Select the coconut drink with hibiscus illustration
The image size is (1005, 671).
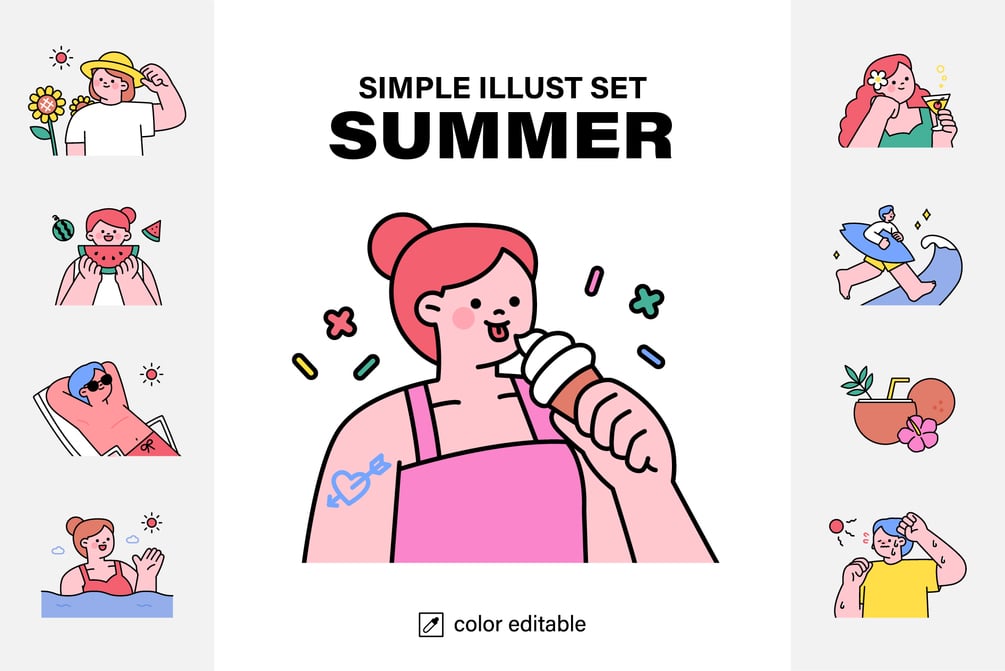click(x=899, y=408)
